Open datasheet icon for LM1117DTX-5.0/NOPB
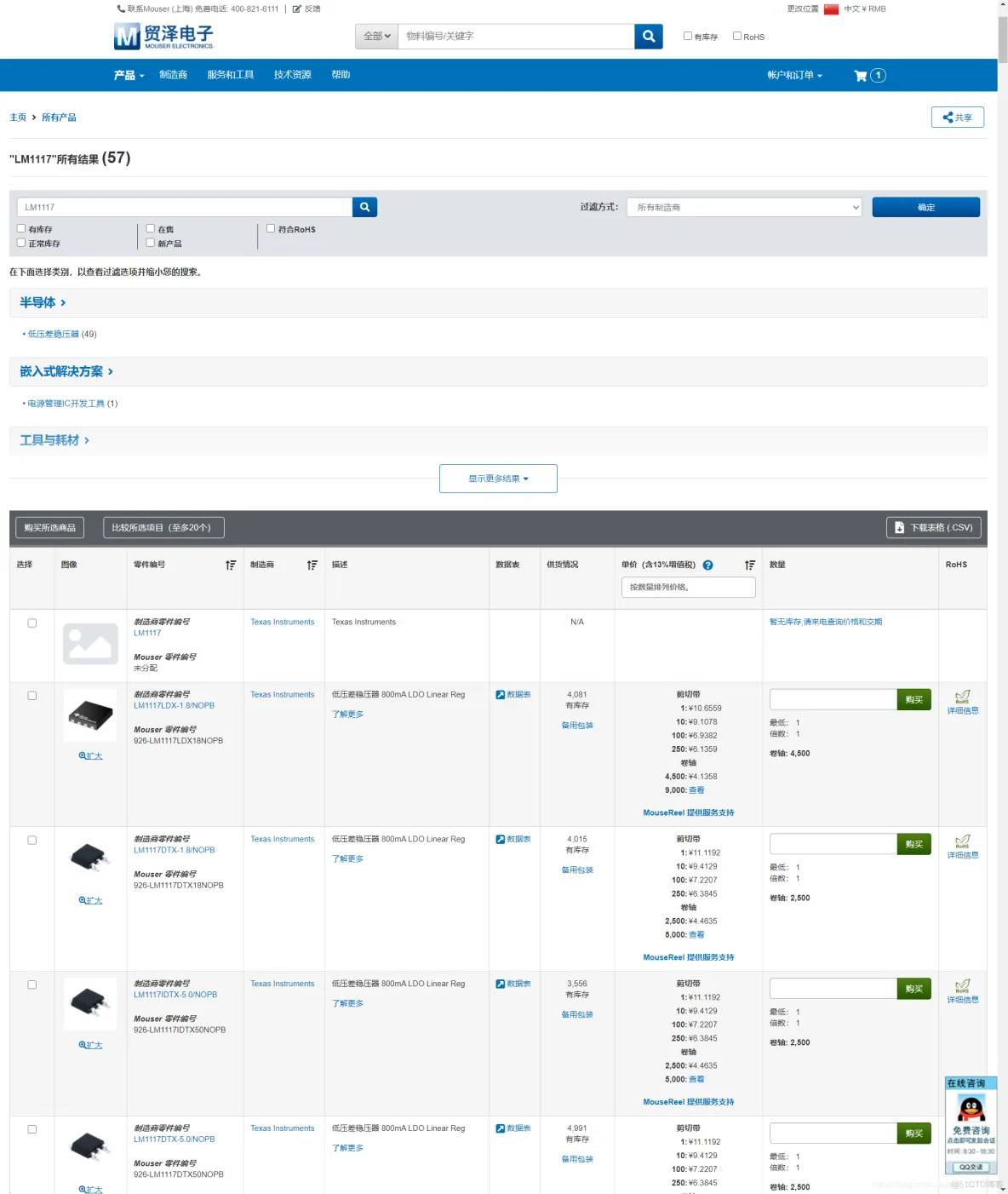Viewport: 1008px width, 1194px height. [x=501, y=1128]
